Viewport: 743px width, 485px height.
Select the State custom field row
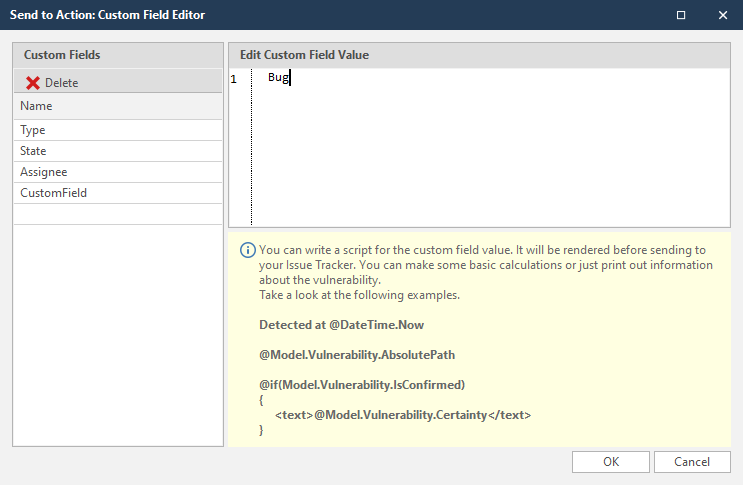(117, 151)
